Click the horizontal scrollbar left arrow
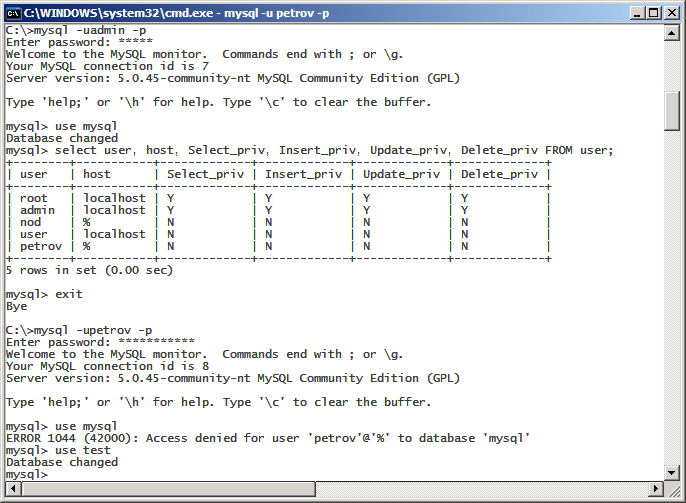This screenshot has height=503, width=686. click(x=13, y=488)
